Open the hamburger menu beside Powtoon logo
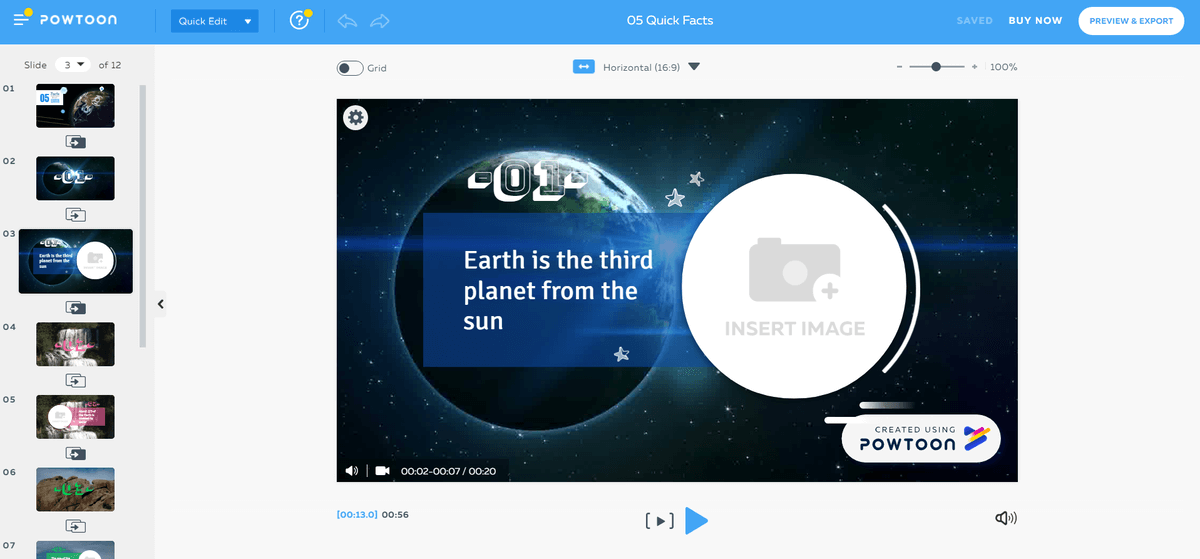1200x559 pixels. point(22,20)
